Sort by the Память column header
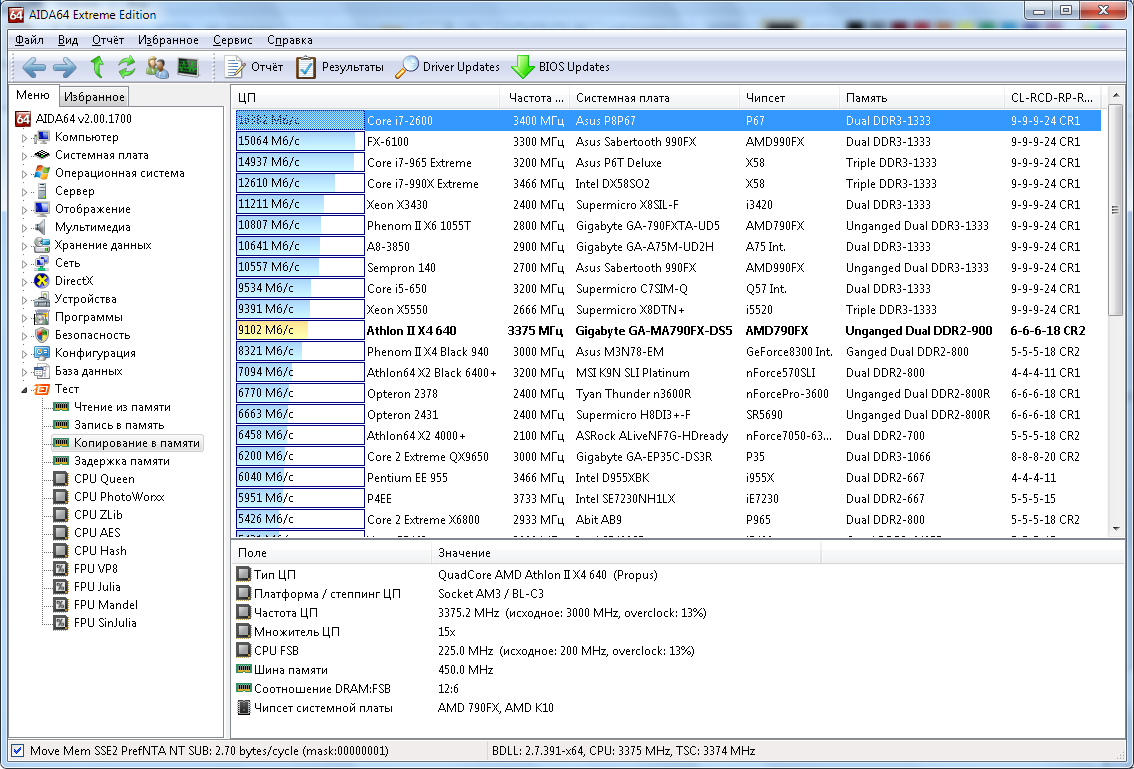1134x769 pixels. (x=921, y=98)
